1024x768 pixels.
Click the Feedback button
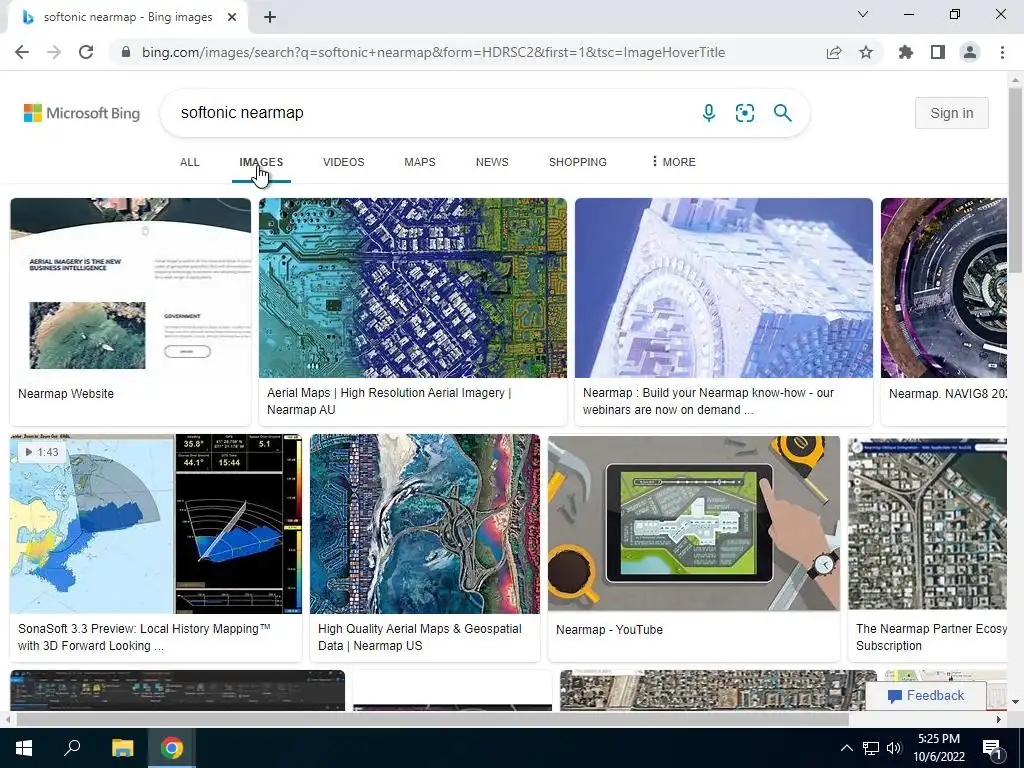tap(926, 696)
